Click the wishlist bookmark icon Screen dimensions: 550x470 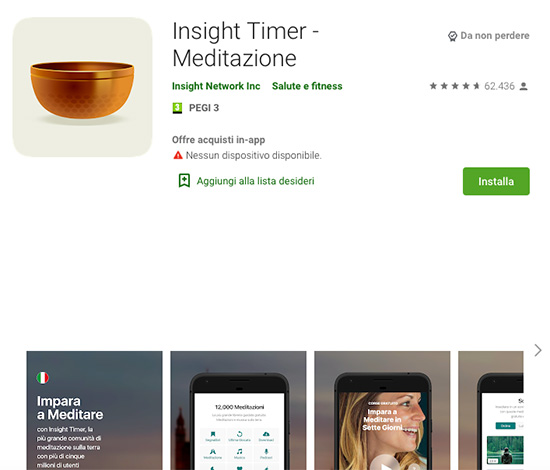click(x=184, y=181)
